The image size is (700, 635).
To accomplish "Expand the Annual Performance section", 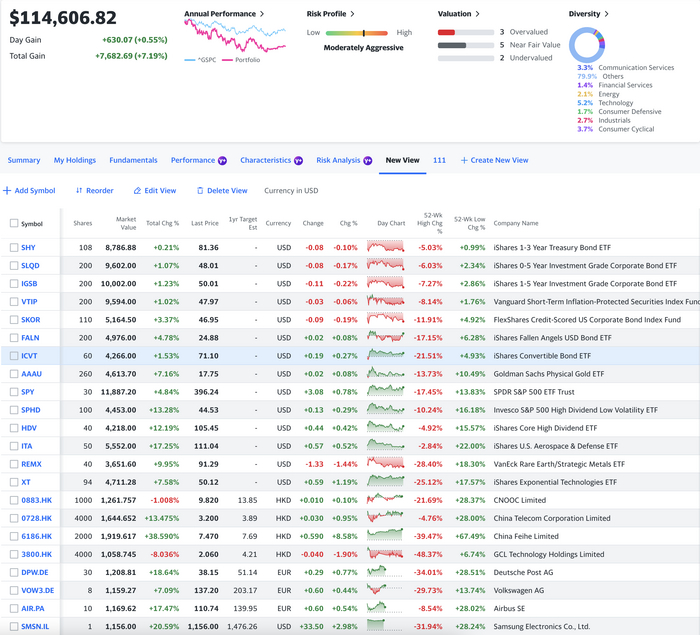I will pyautogui.click(x=225, y=14).
